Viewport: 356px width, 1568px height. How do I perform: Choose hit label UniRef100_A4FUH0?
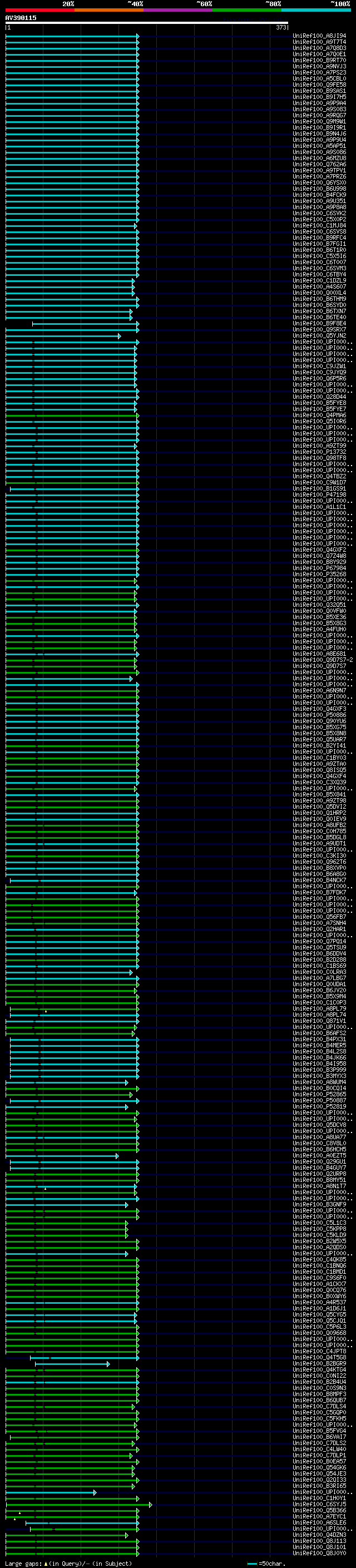(x=319, y=630)
